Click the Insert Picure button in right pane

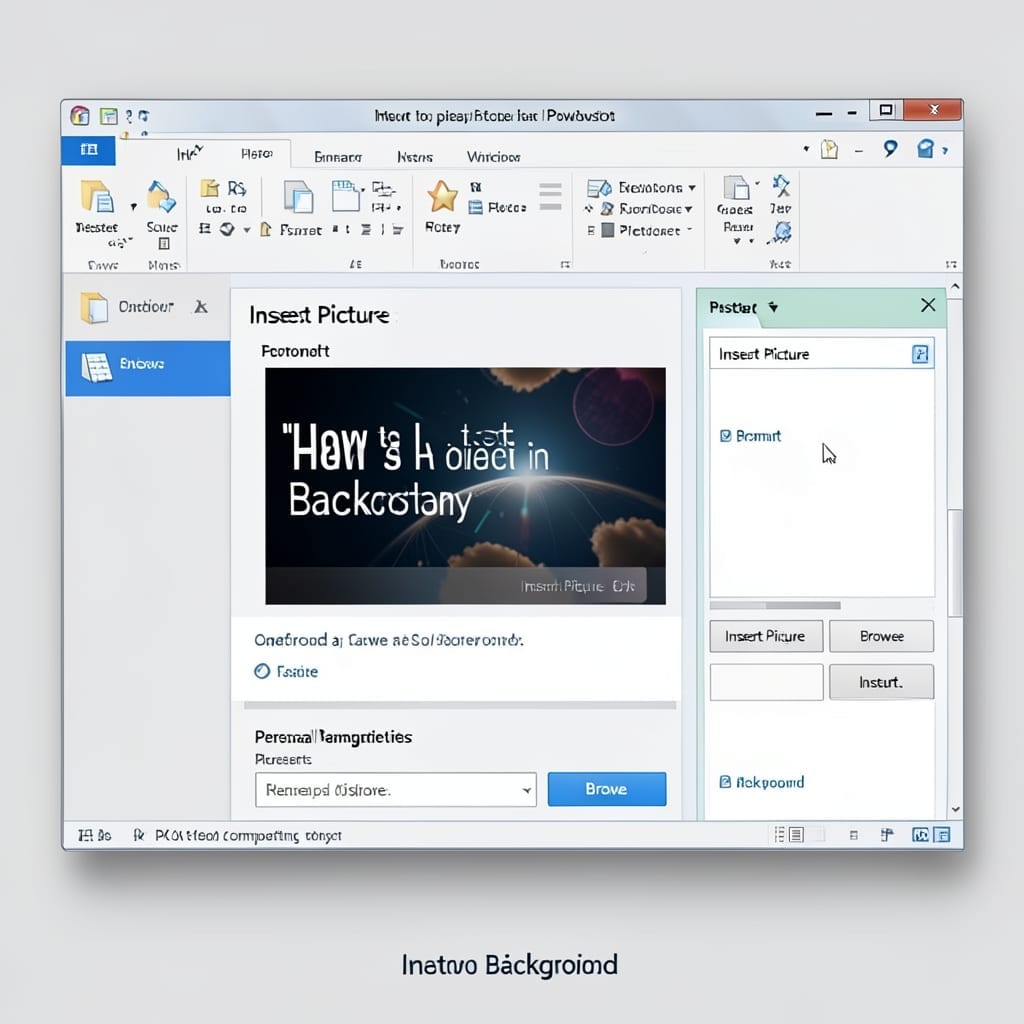click(766, 636)
